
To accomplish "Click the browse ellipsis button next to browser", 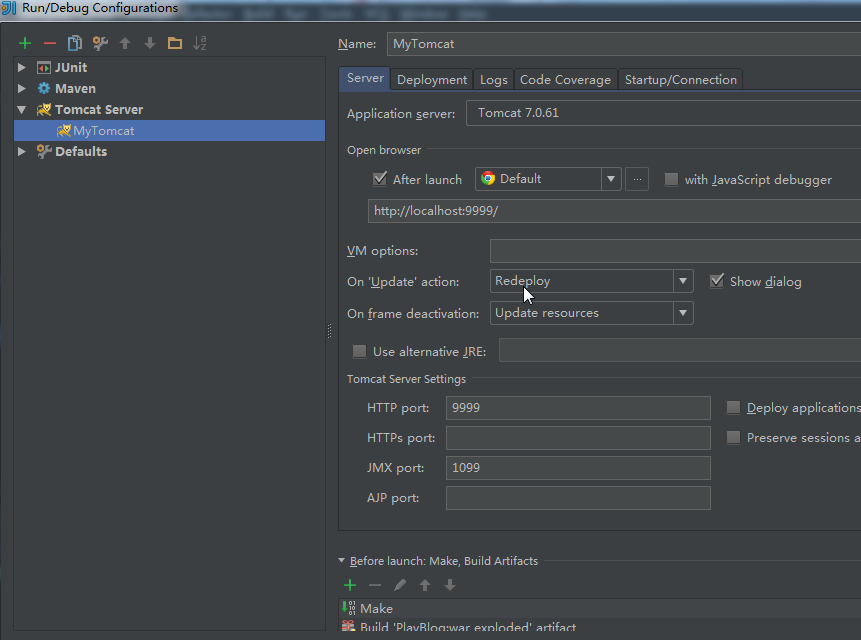I will (x=637, y=179).
